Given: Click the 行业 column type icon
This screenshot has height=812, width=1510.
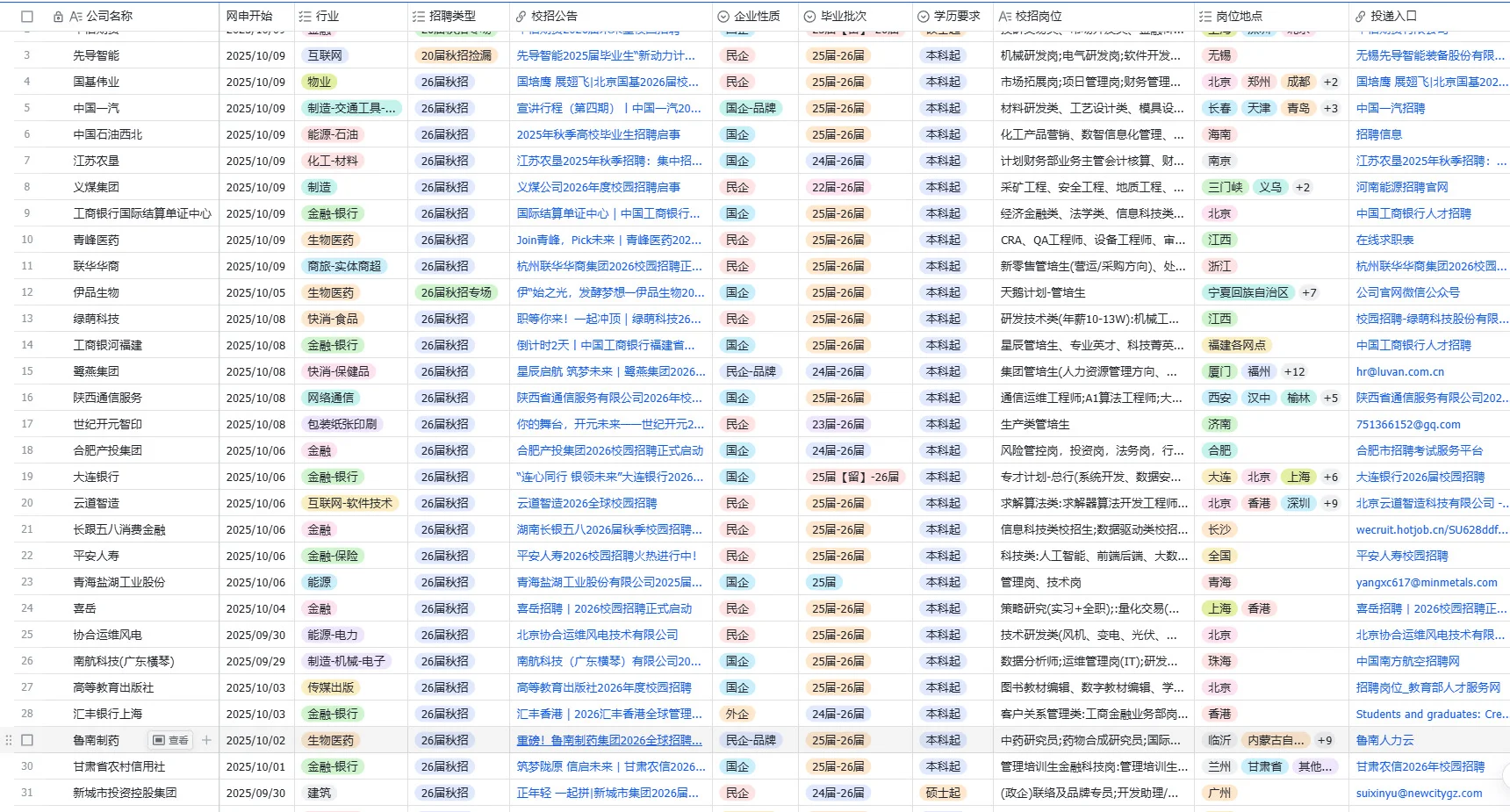Looking at the screenshot, I should 305,16.
